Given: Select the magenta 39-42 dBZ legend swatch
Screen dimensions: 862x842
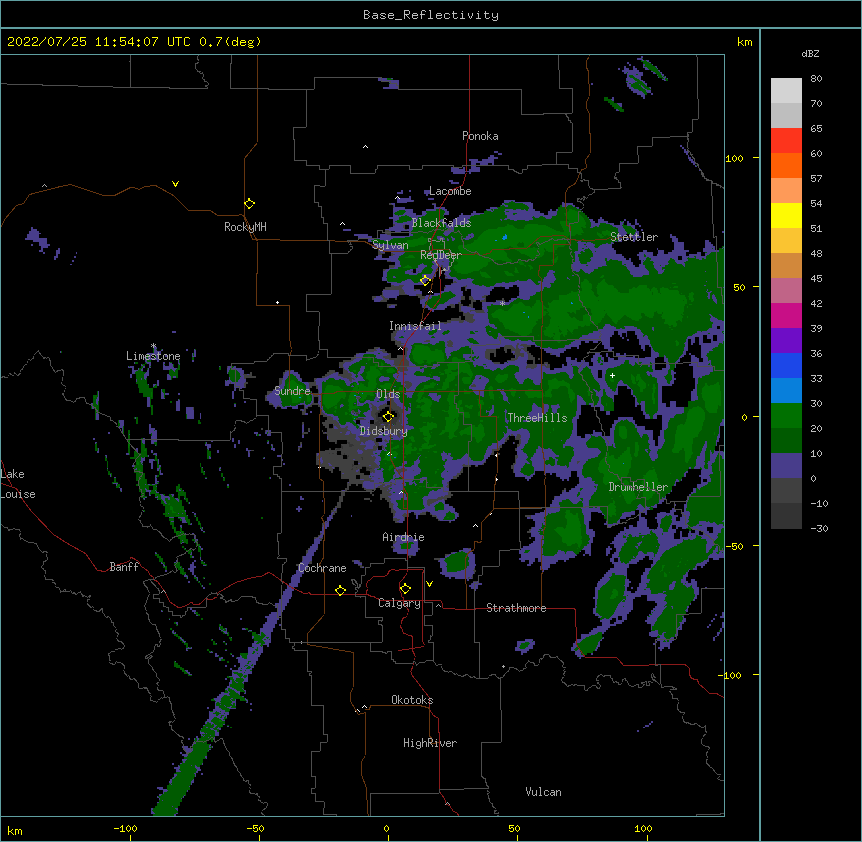Looking at the screenshot, I should point(786,315).
